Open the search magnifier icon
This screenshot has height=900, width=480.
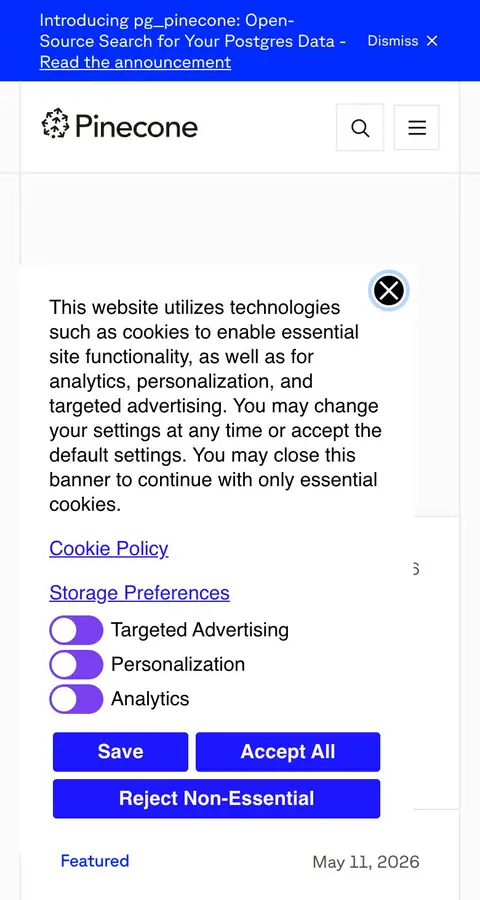(x=360, y=127)
